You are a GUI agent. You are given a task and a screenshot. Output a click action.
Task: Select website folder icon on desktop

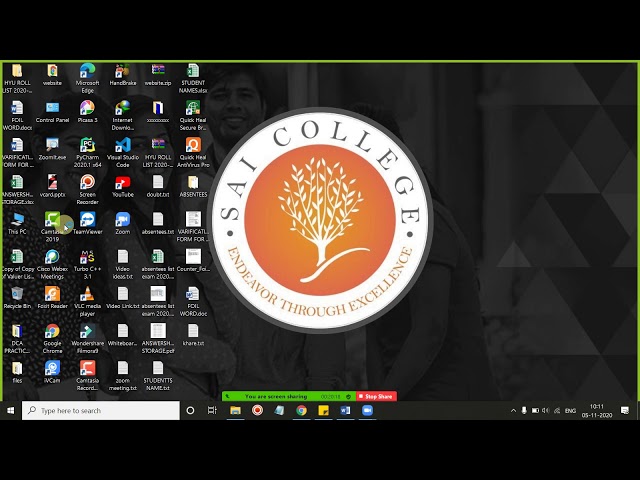[x=52, y=75]
